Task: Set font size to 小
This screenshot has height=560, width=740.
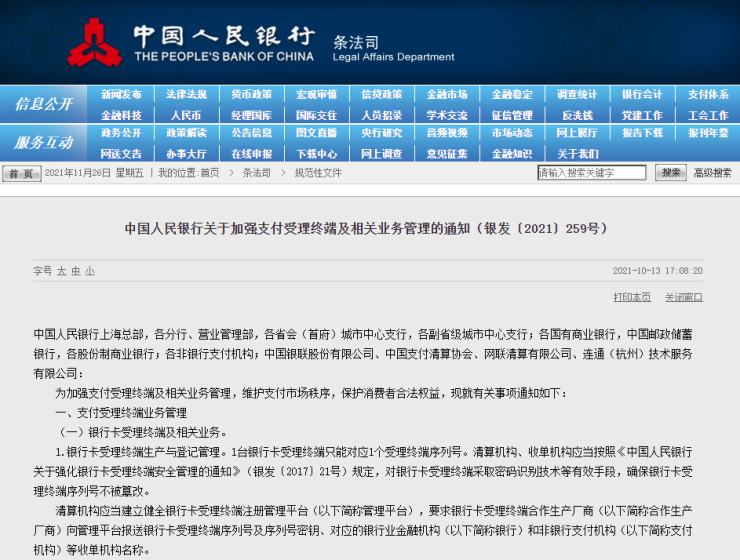Action: tap(90, 271)
